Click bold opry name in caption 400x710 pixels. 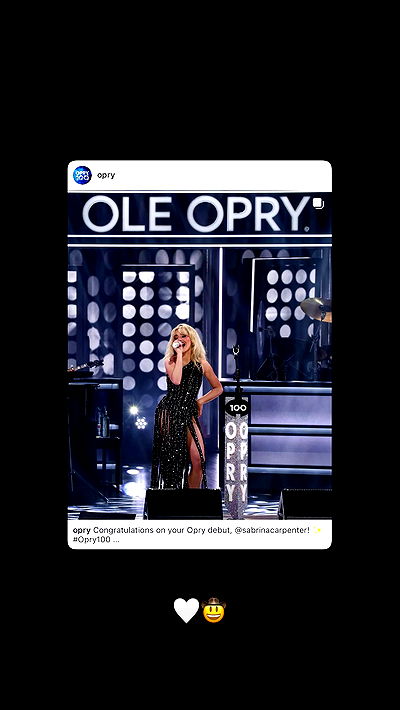coord(82,530)
